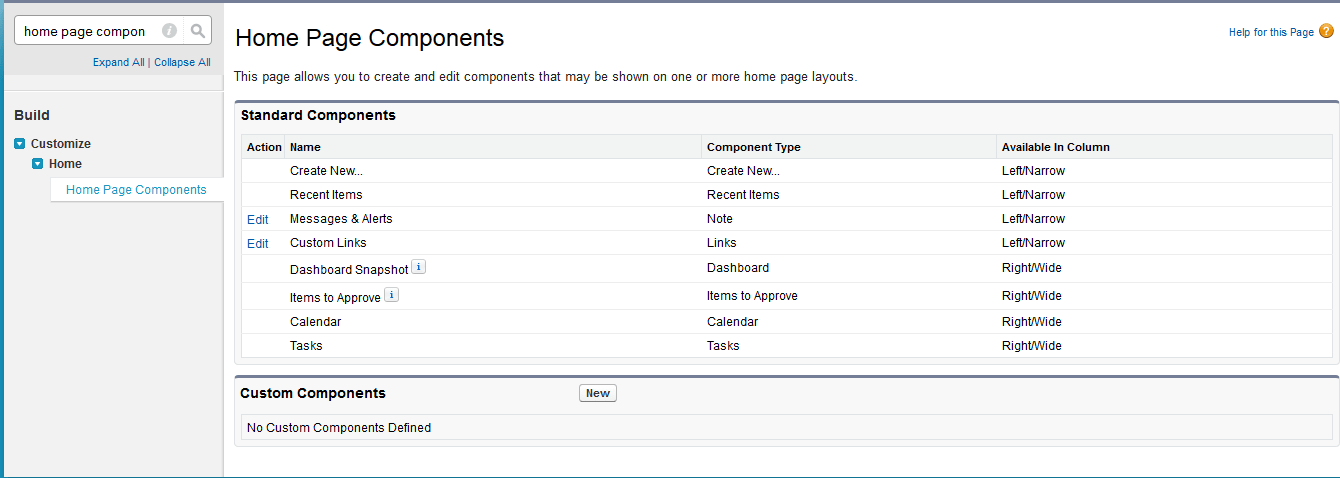The image size is (1340, 478).
Task: Click the Links component type cell
Action: [722, 243]
